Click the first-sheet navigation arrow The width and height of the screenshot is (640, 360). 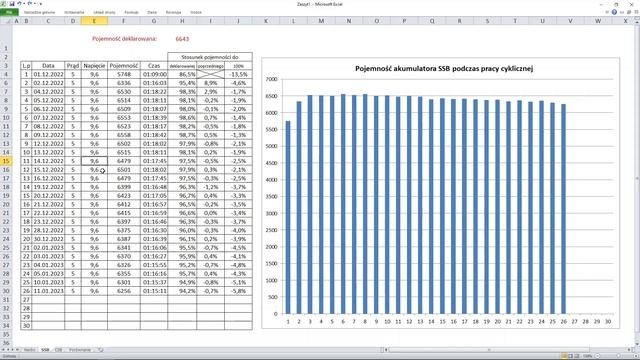click(x=3, y=350)
